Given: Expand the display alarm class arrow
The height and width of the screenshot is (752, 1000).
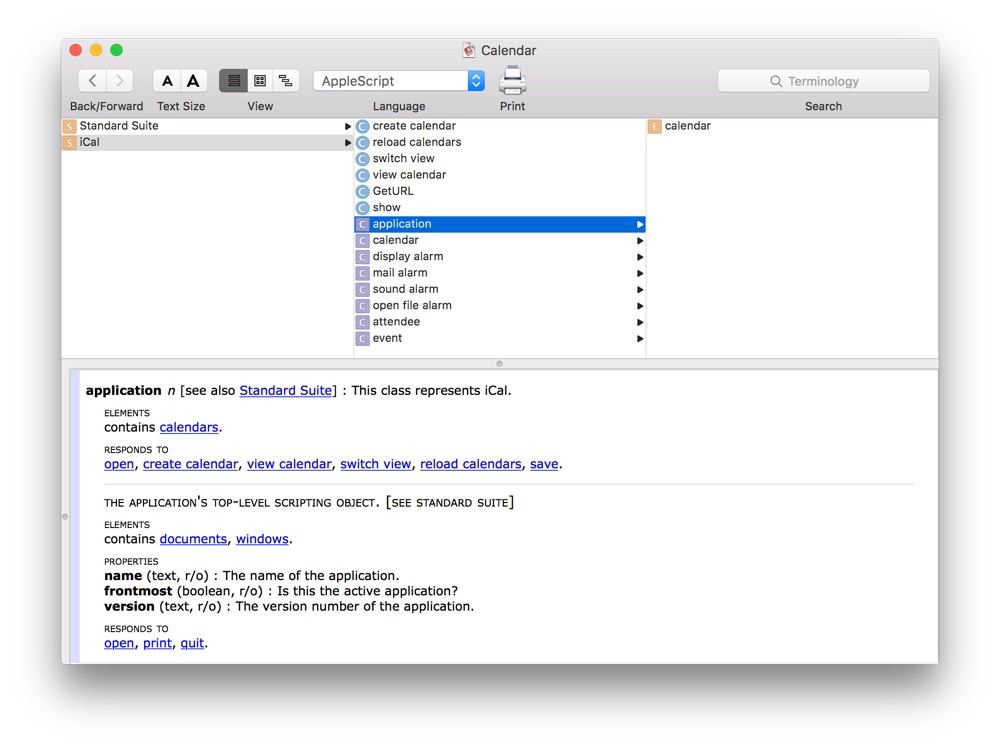Looking at the screenshot, I should 640,257.
